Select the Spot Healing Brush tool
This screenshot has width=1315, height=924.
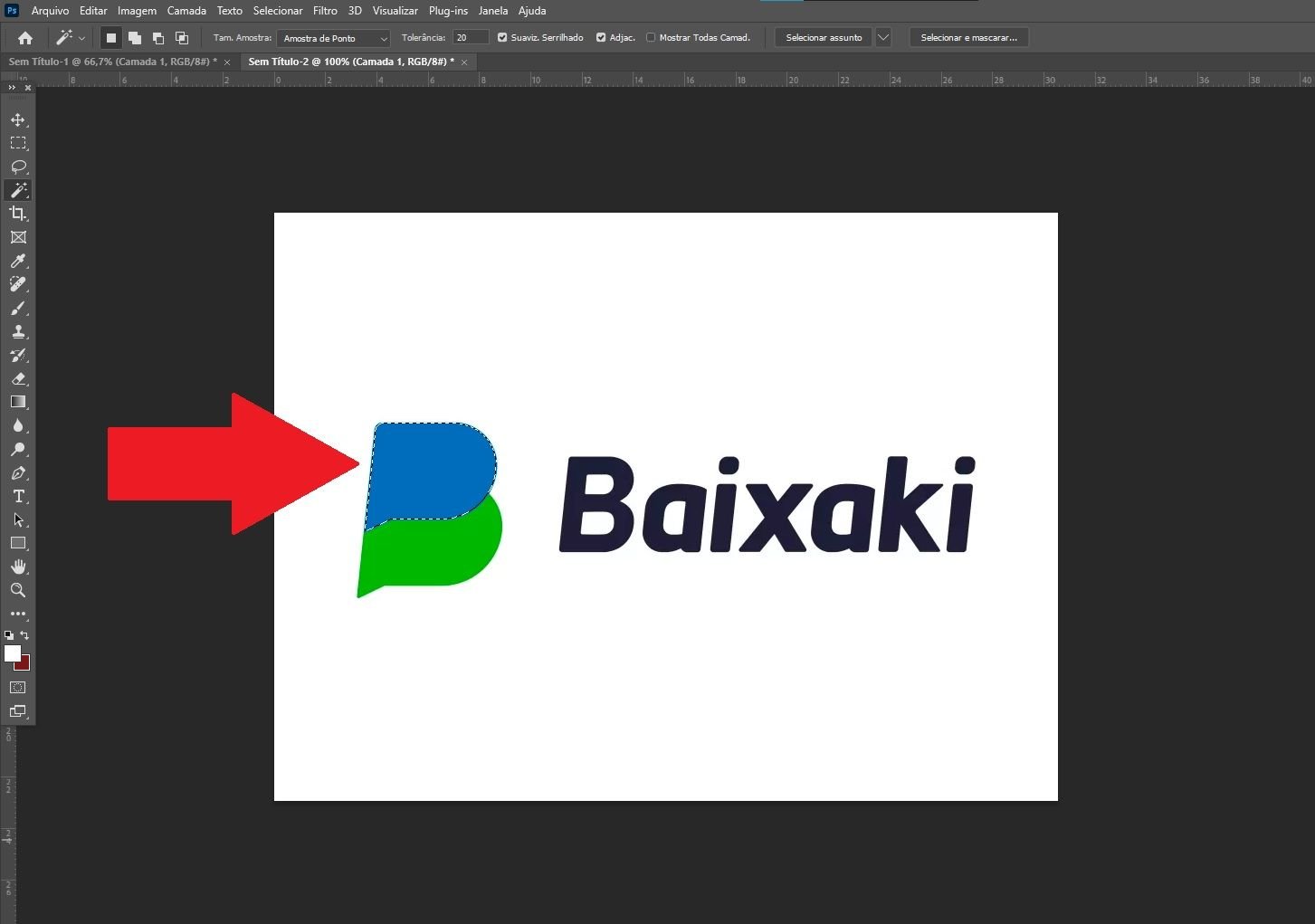coord(18,284)
